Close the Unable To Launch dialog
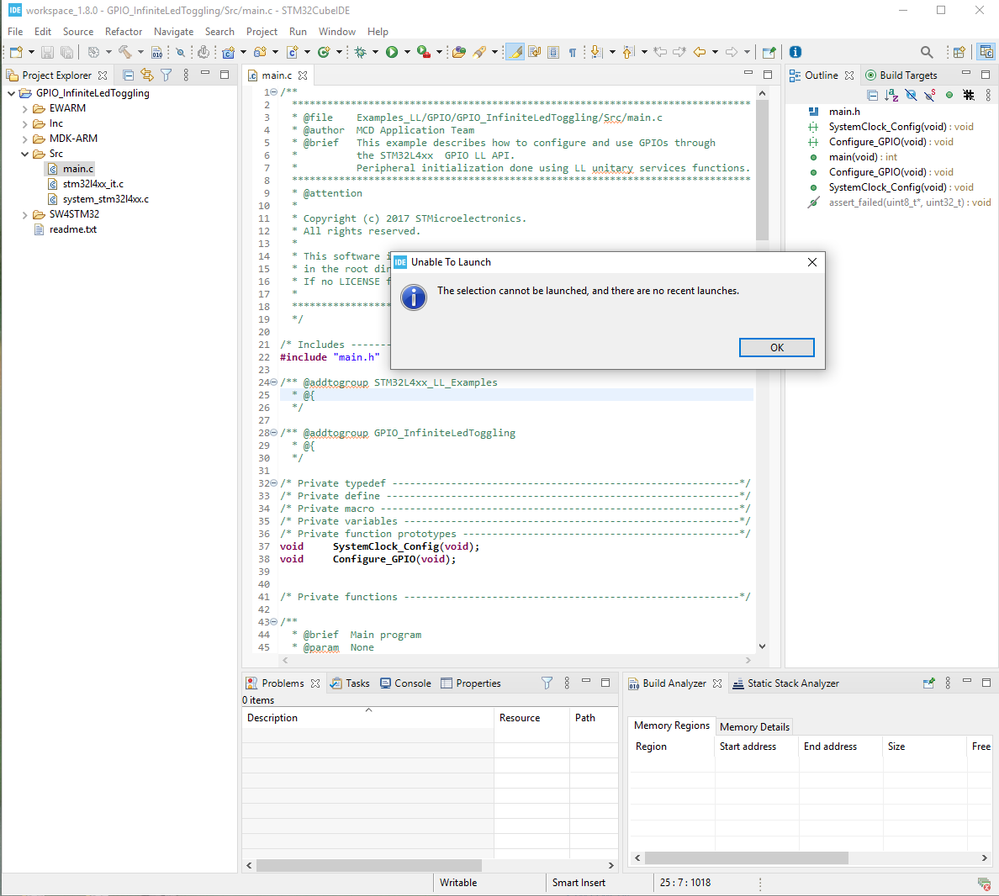Viewport: 999px width, 896px height. pyautogui.click(x=812, y=262)
